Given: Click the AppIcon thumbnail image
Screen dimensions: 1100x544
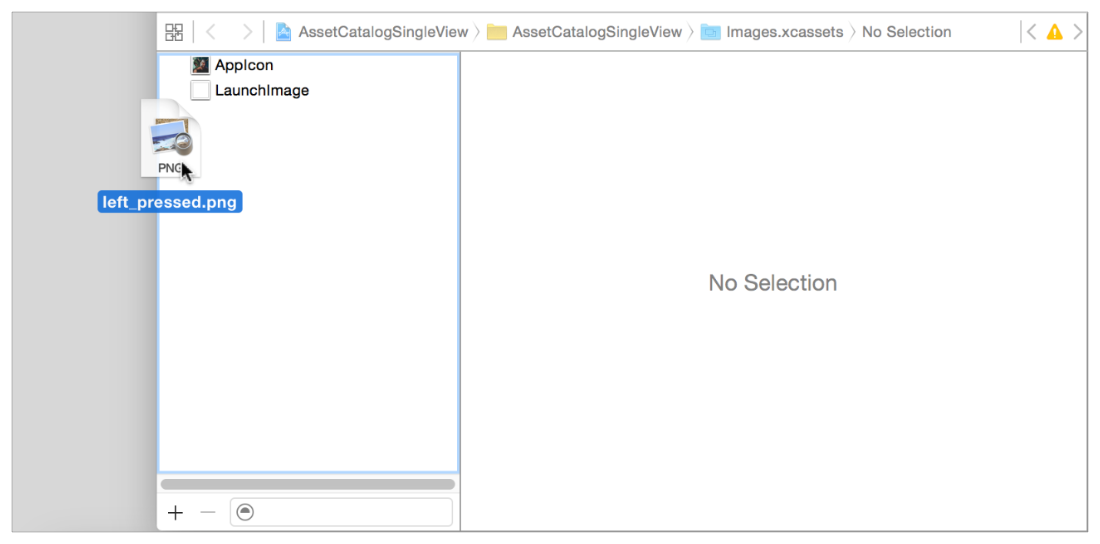Looking at the screenshot, I should (200, 65).
